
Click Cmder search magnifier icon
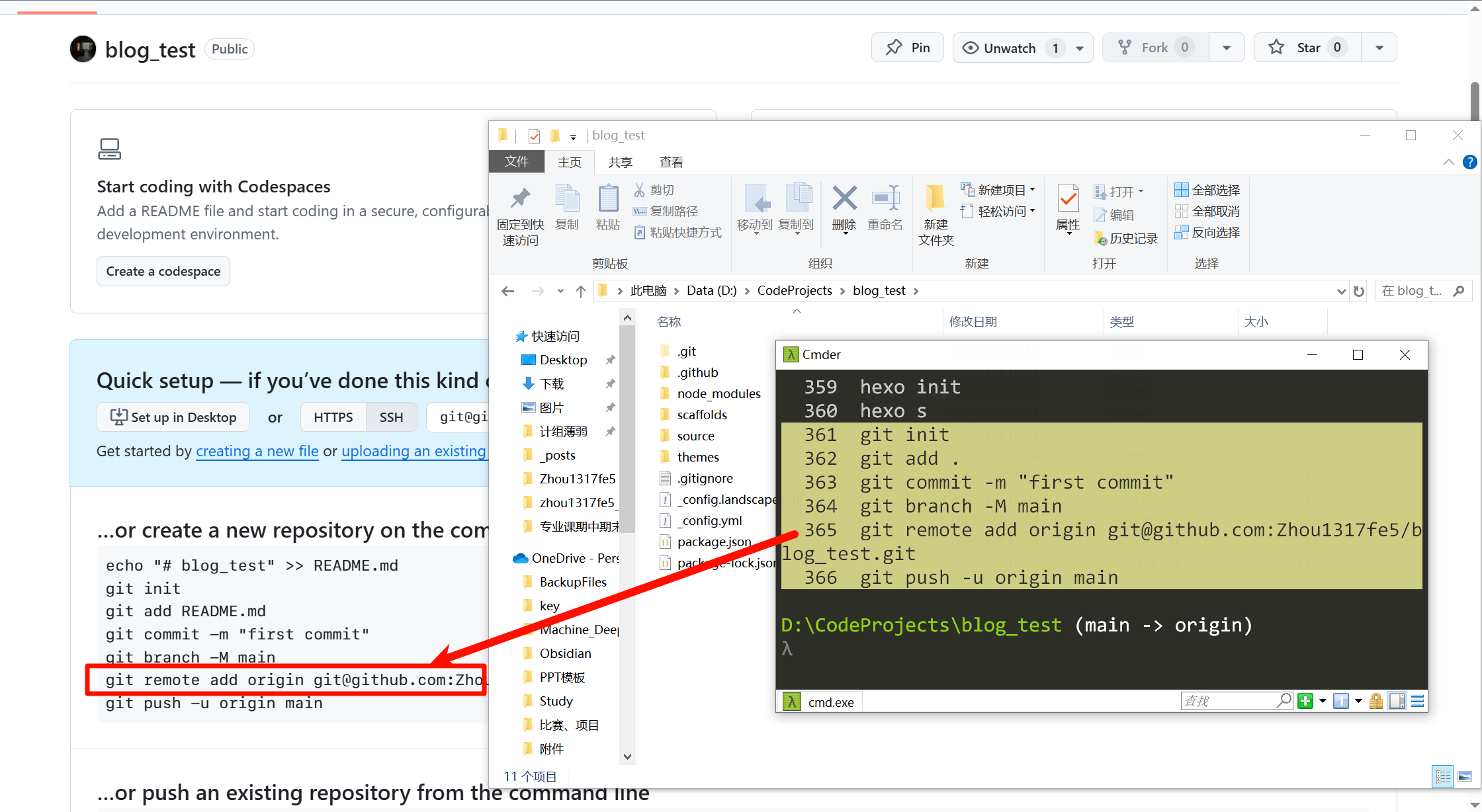tap(1284, 700)
